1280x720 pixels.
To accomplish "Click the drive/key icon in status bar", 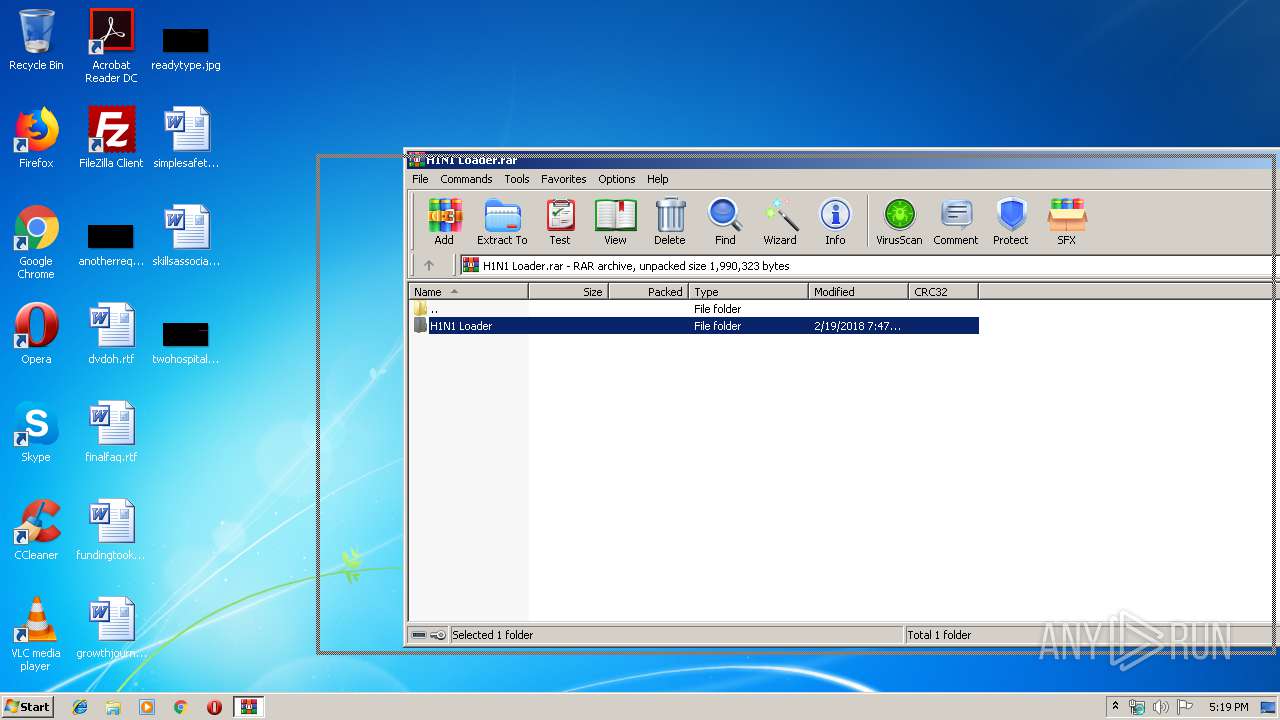I will click(429, 635).
